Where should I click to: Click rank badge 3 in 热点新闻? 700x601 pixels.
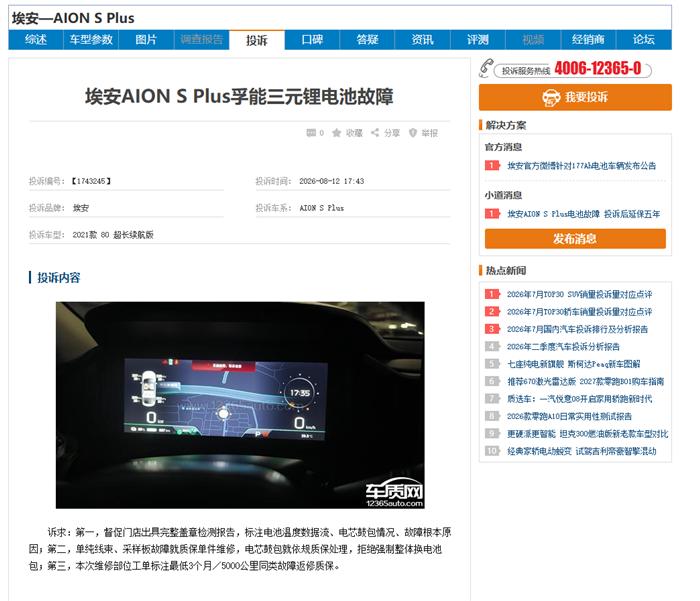492,329
